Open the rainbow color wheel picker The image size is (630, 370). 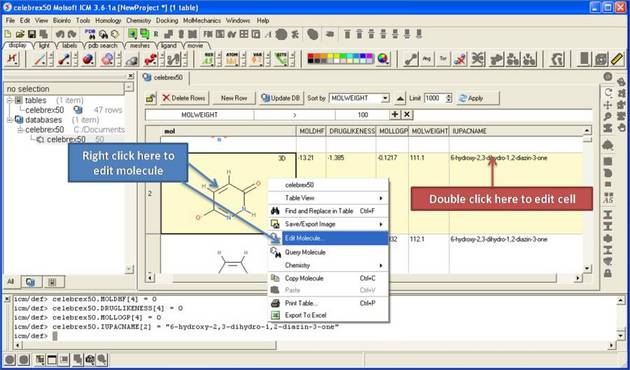point(382,59)
